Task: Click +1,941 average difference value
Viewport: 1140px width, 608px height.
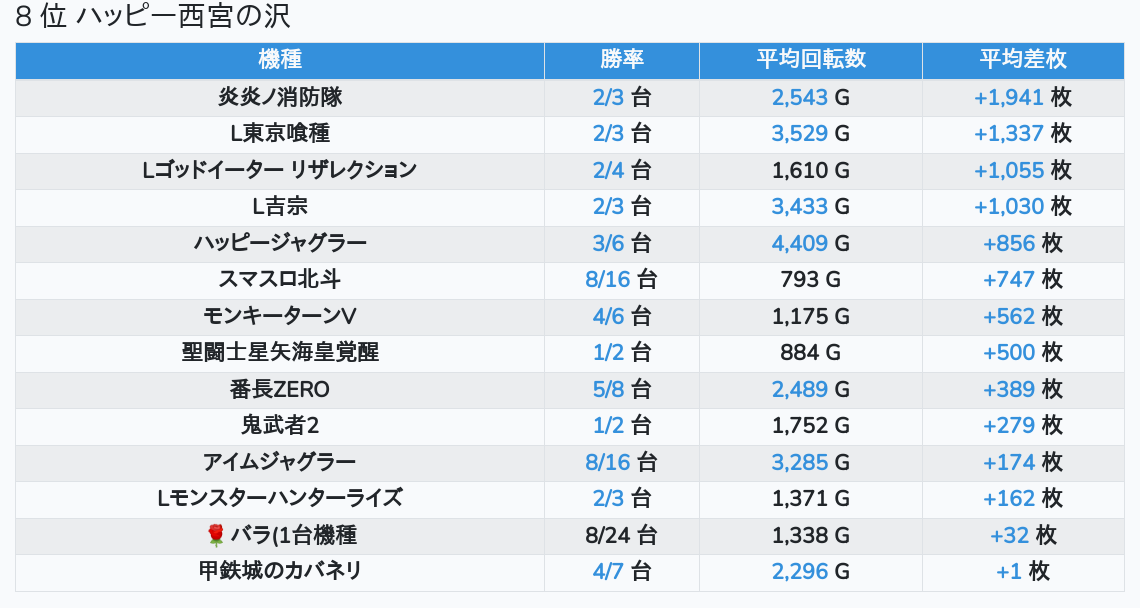Action: click(x=1008, y=97)
